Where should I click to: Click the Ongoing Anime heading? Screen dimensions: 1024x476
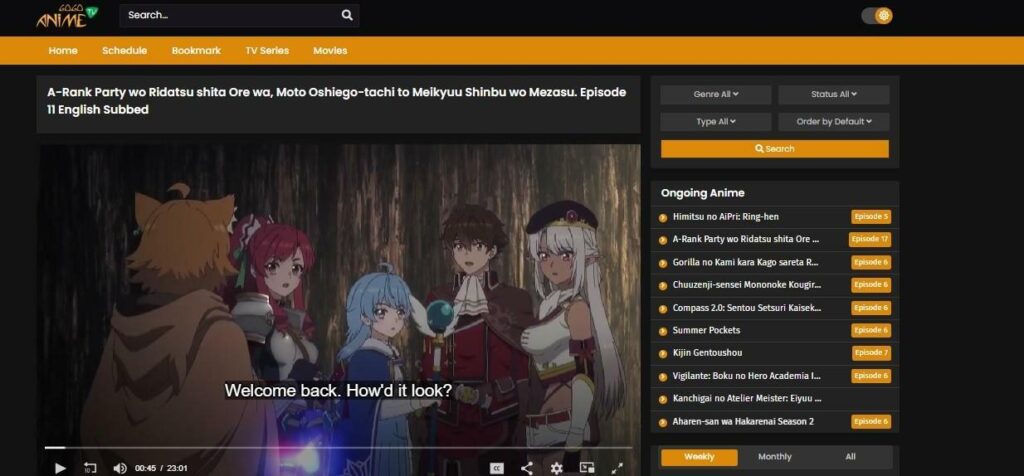click(703, 193)
